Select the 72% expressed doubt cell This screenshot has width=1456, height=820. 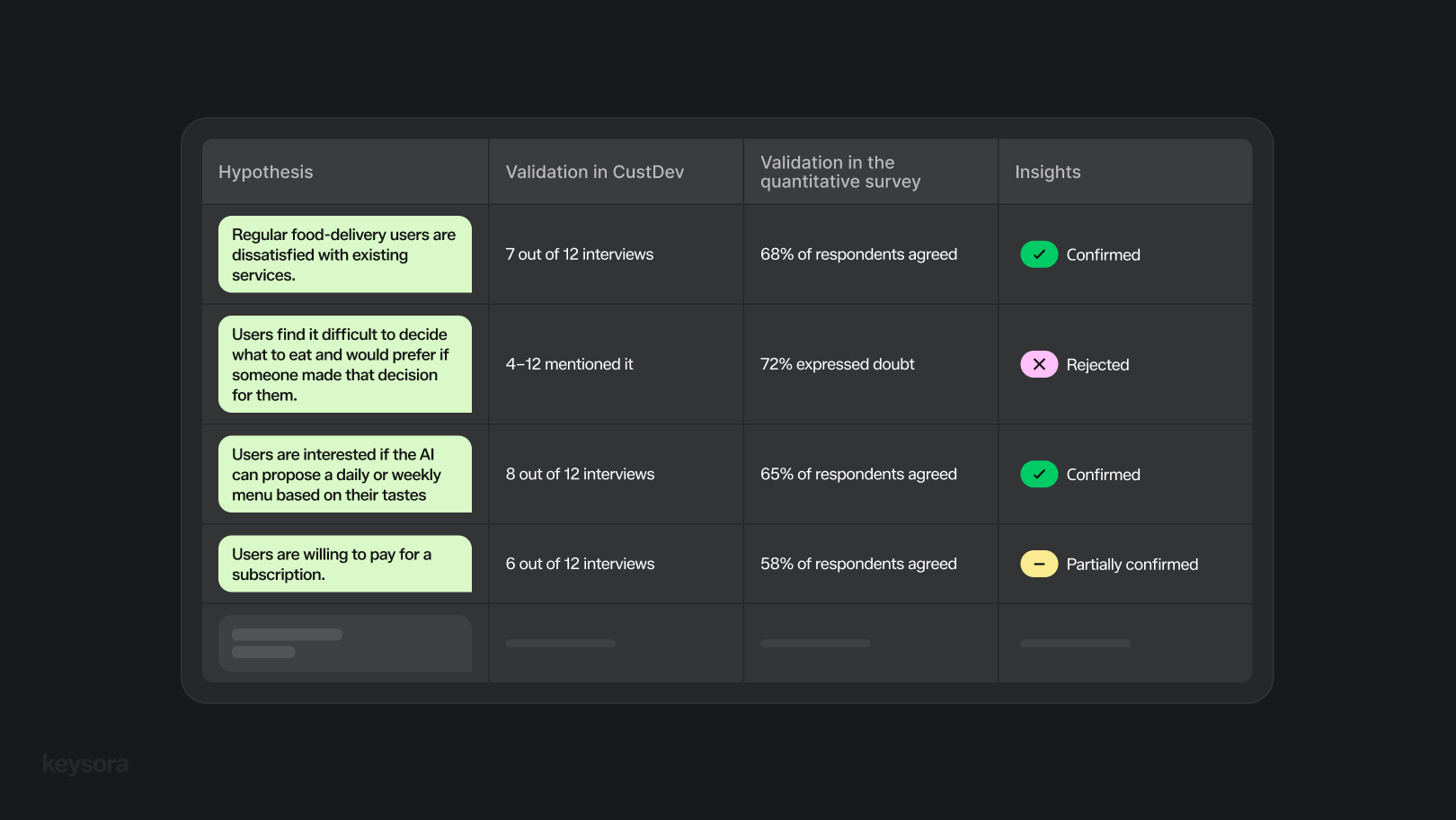coord(837,364)
